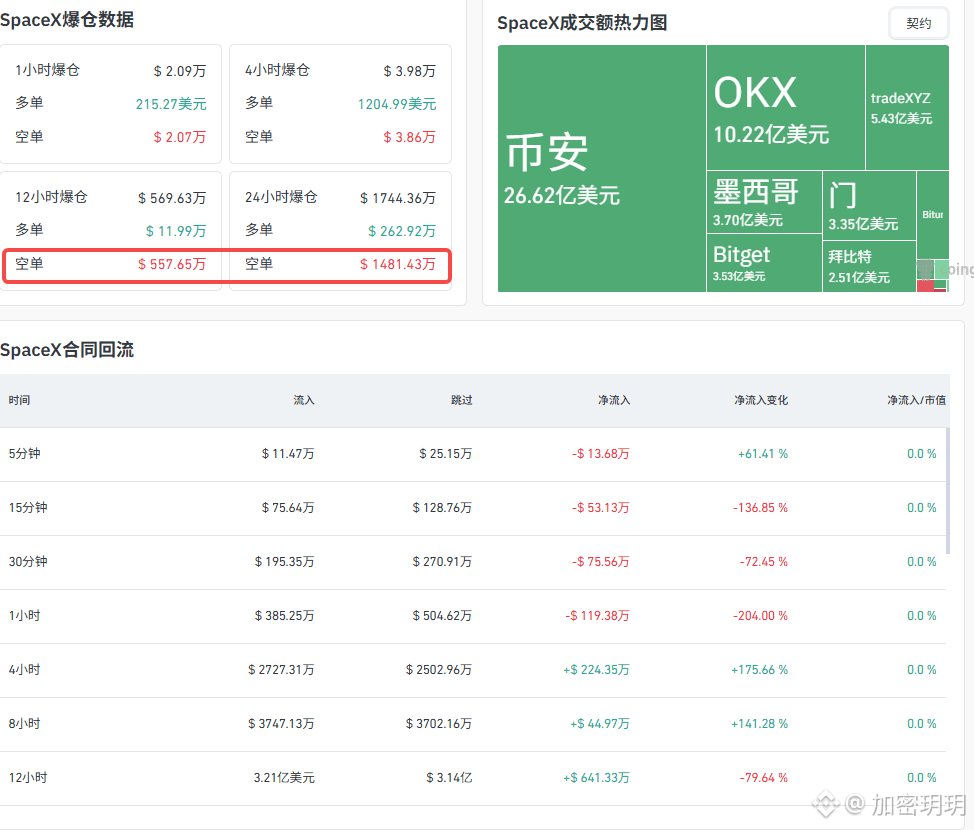
Task: Select the 15分钟 row label
Action: click(28, 508)
